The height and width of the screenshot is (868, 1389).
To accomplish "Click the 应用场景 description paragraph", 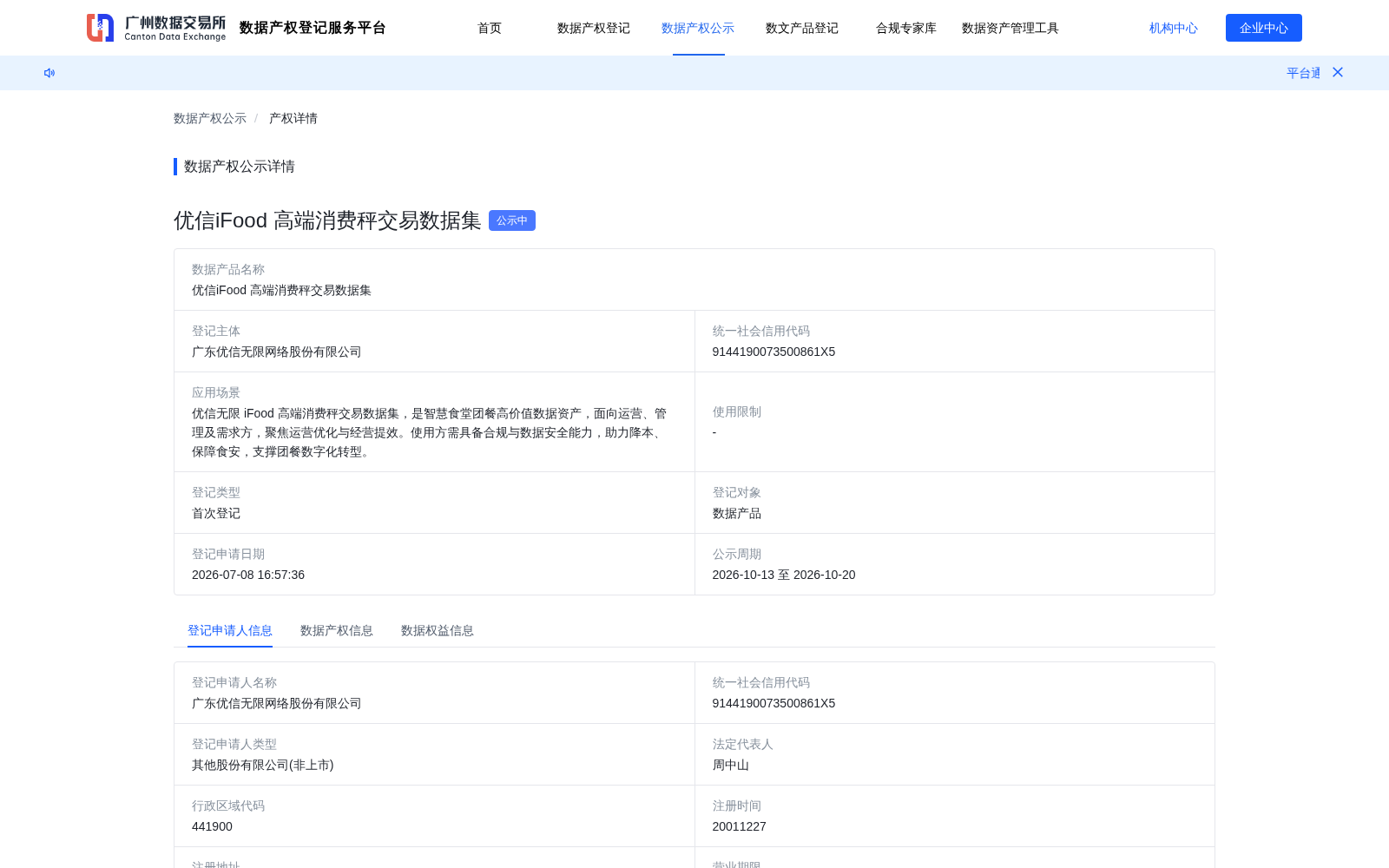I will [430, 432].
